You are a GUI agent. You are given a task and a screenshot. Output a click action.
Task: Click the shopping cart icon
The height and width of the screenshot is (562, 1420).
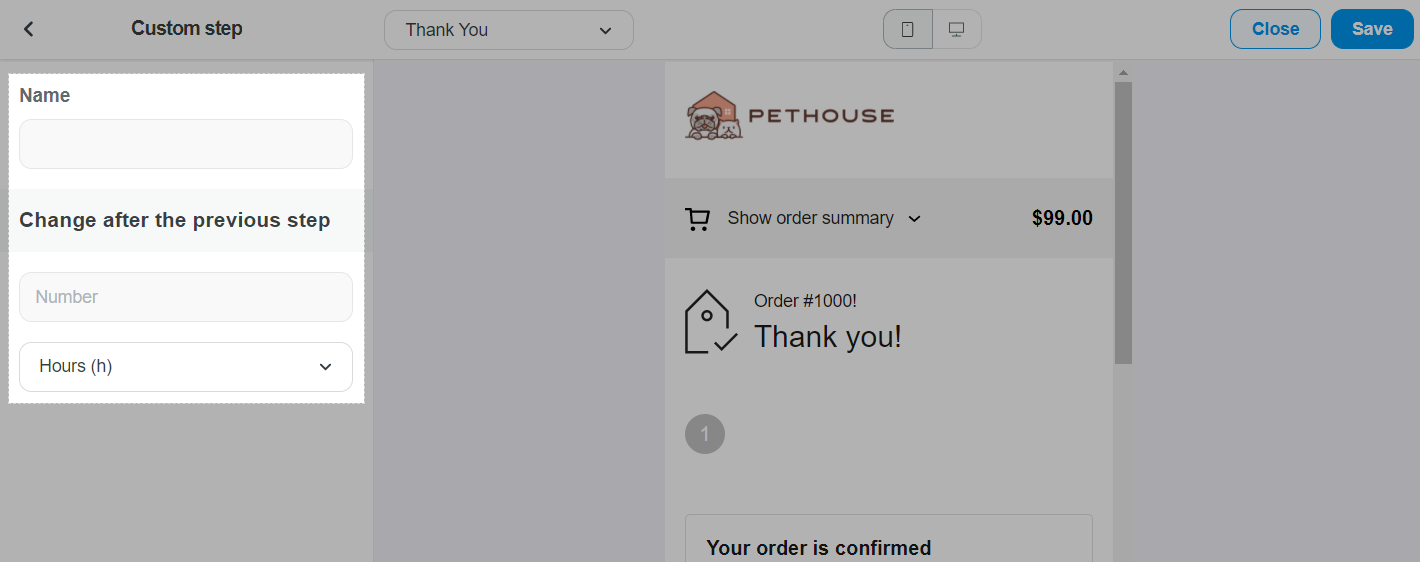(697, 219)
